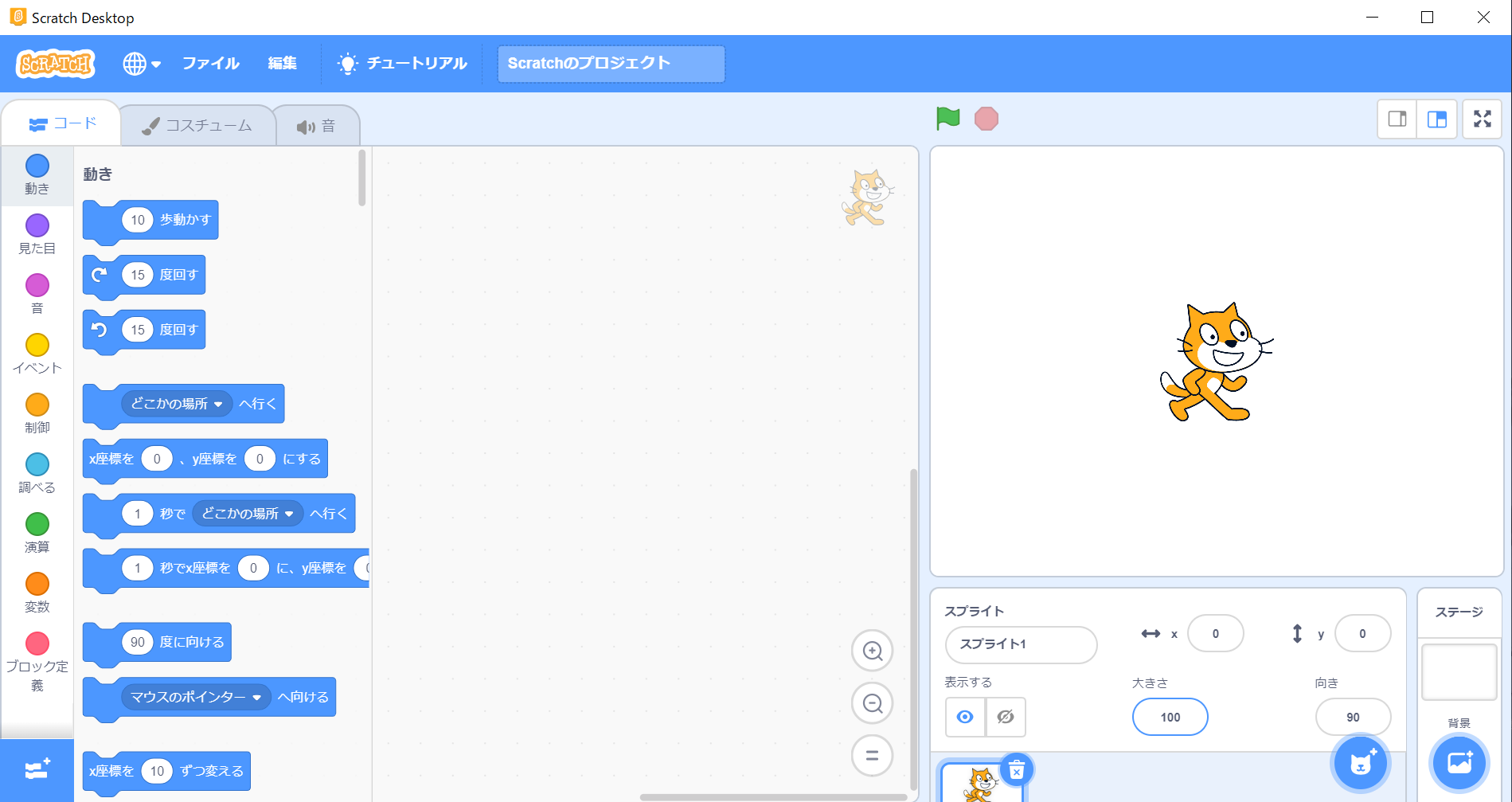
Task: Click the green flag to run
Action: pos(947,119)
